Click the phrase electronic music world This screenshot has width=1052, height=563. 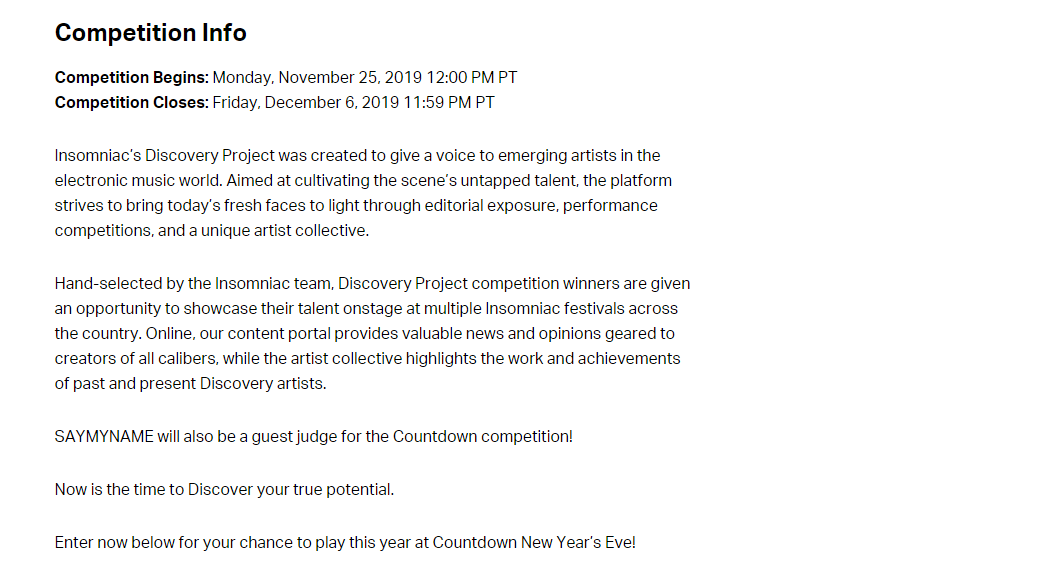coord(138,181)
